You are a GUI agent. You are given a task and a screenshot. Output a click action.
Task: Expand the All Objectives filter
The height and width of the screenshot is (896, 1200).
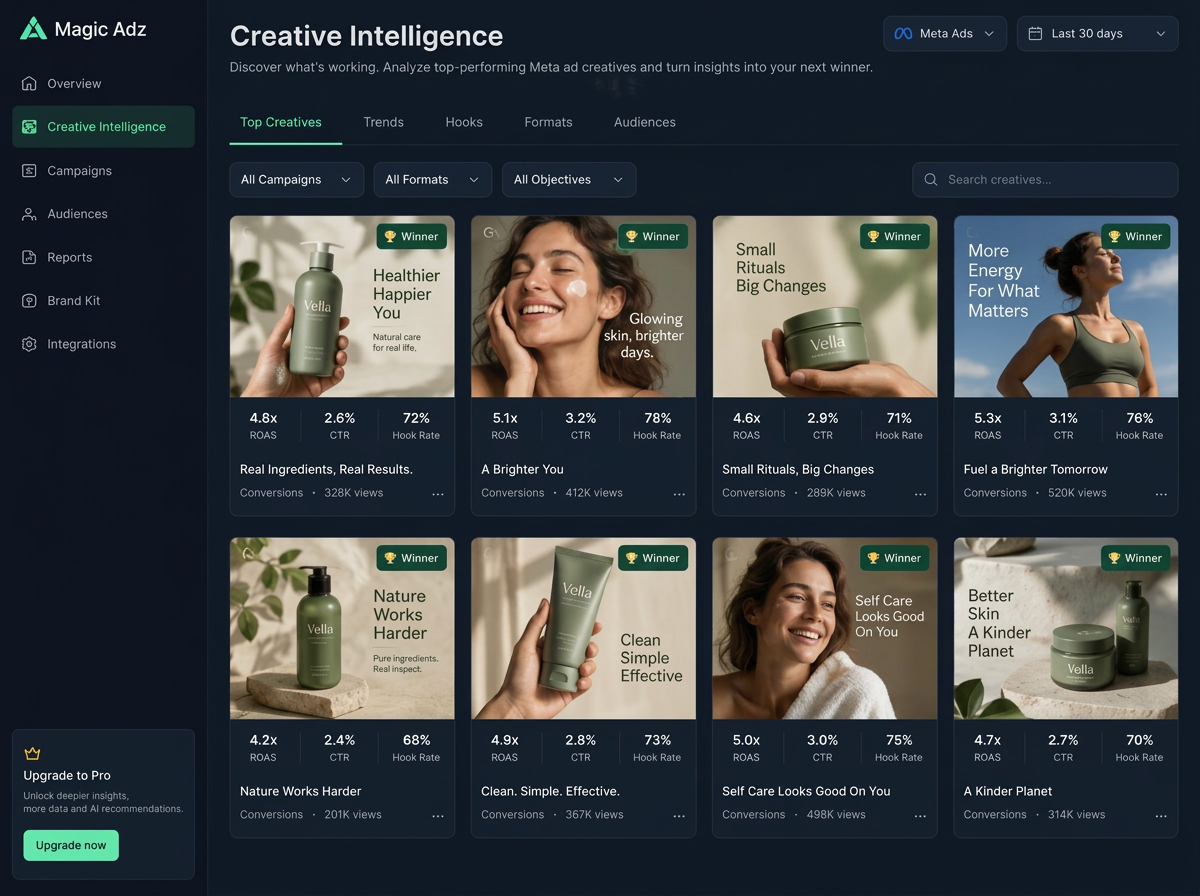pyautogui.click(x=569, y=180)
